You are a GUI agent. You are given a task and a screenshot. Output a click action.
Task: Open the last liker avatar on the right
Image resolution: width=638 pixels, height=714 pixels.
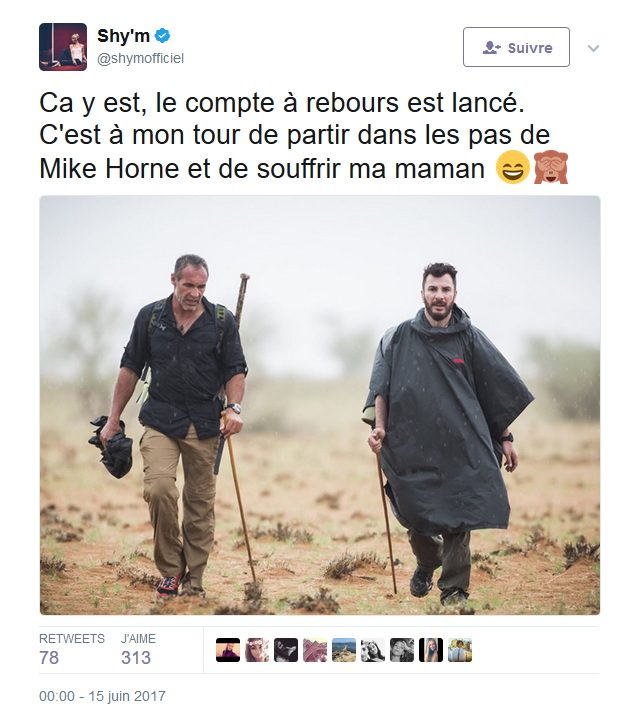460,650
